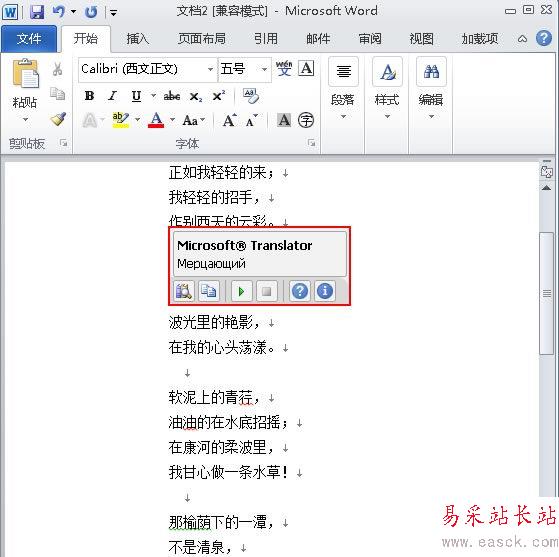Open the 剪贴板 dialog launcher
559x557 pixels.
64,143
